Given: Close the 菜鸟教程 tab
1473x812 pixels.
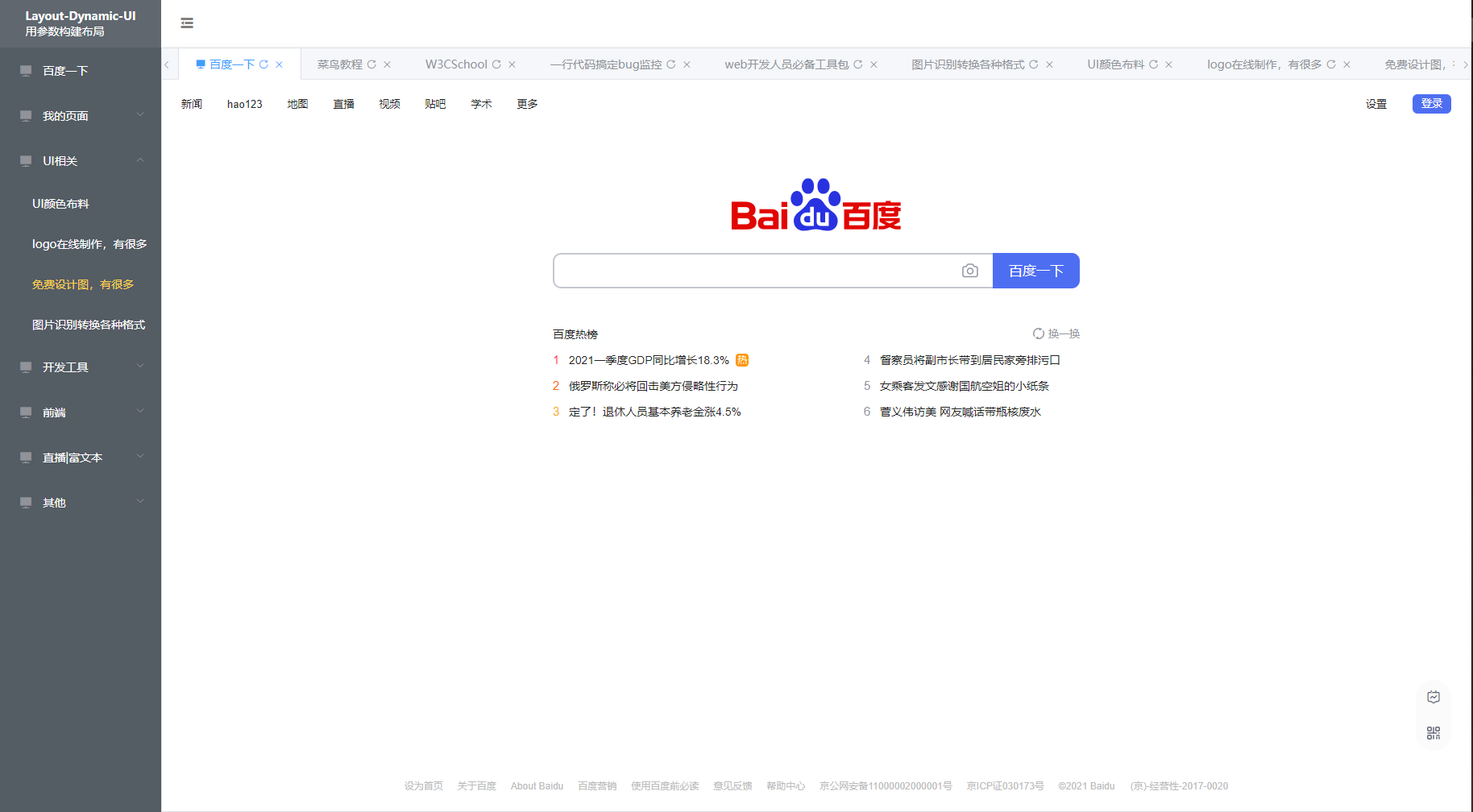Looking at the screenshot, I should (387, 64).
